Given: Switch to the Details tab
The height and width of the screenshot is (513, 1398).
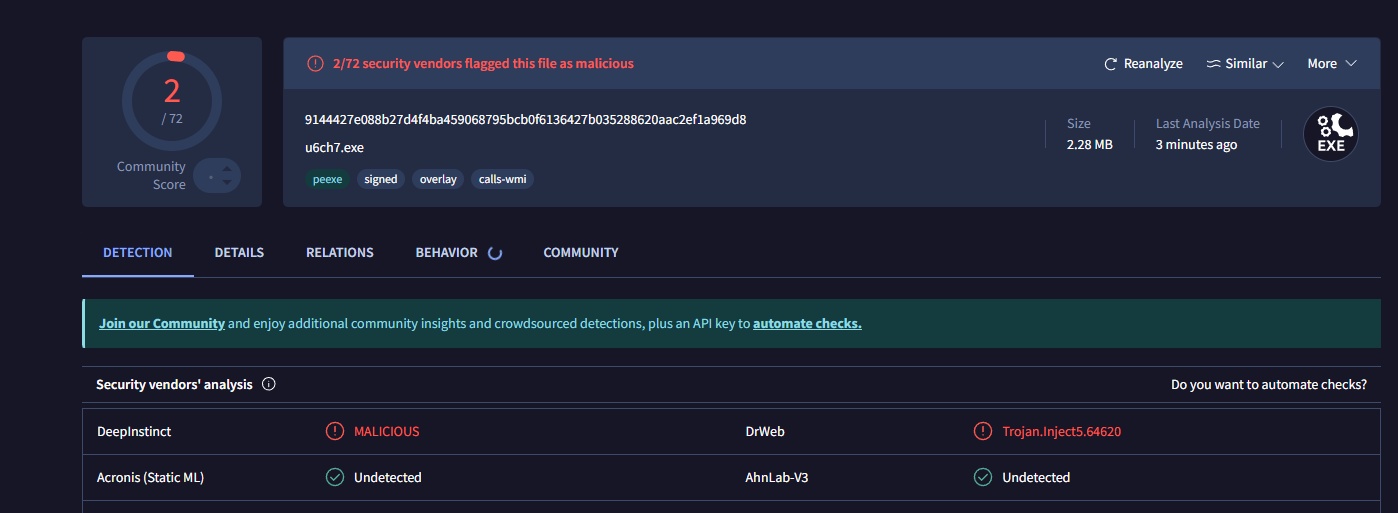Looking at the screenshot, I should (x=239, y=253).
